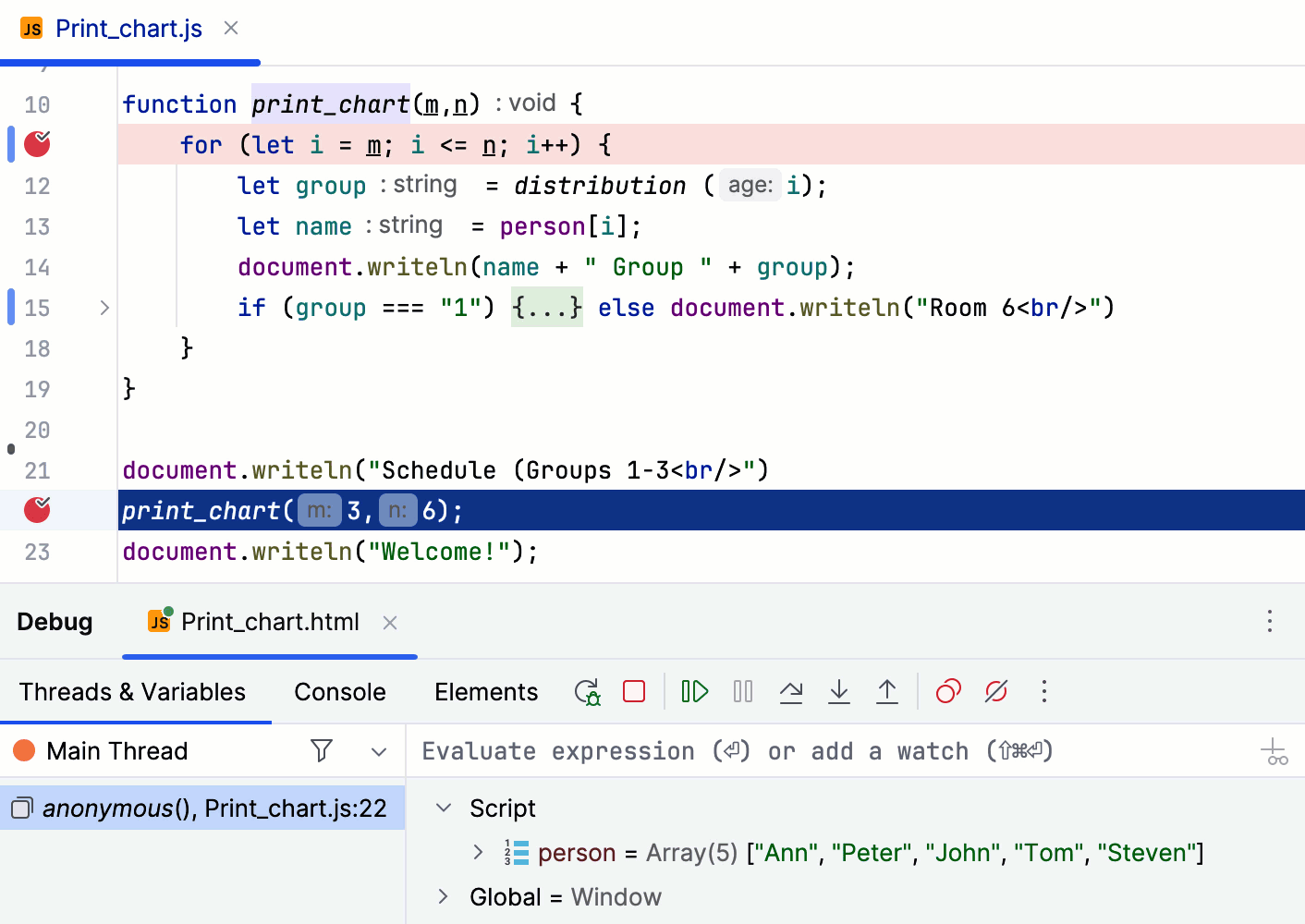Step out of the current function
Screen dimensions: 1305x924
pyautogui.click(x=887, y=691)
